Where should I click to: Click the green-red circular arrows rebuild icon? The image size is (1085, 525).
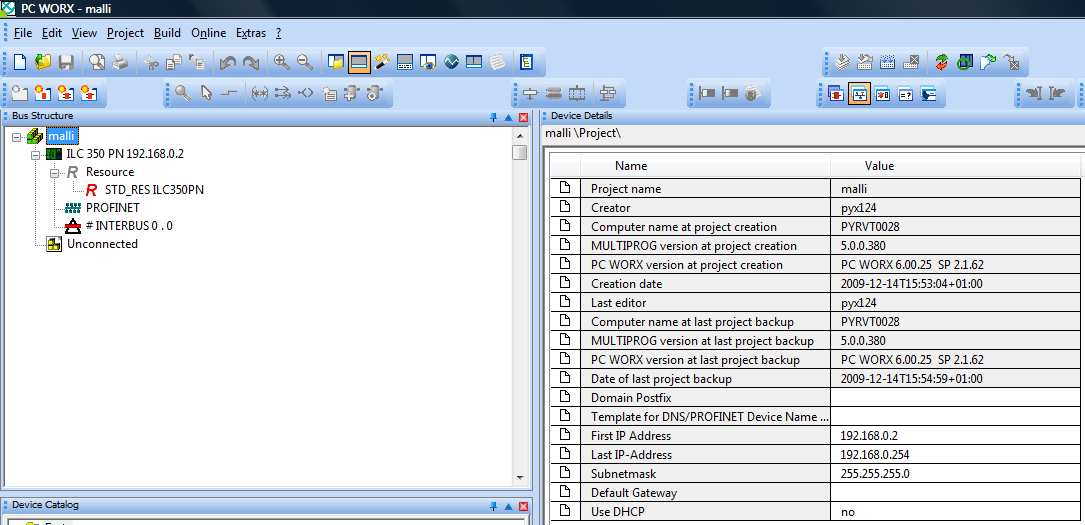(x=942, y=63)
